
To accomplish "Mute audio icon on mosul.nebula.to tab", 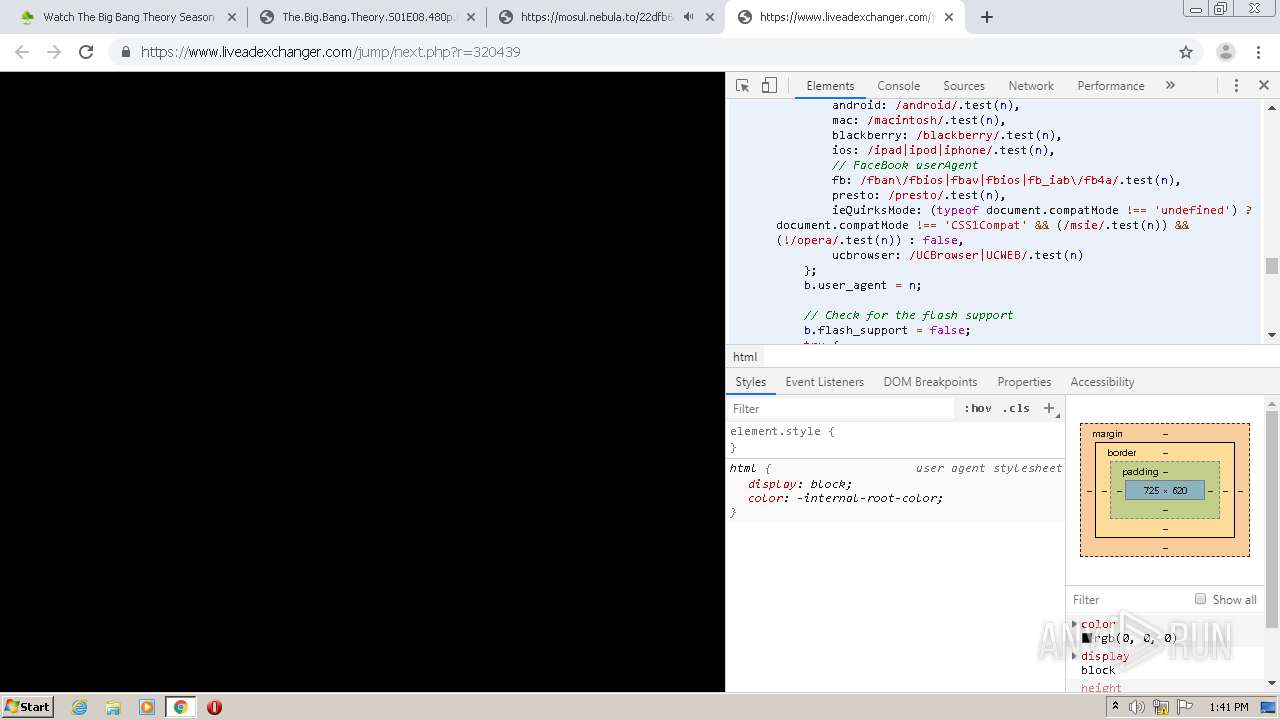I will (689, 17).
